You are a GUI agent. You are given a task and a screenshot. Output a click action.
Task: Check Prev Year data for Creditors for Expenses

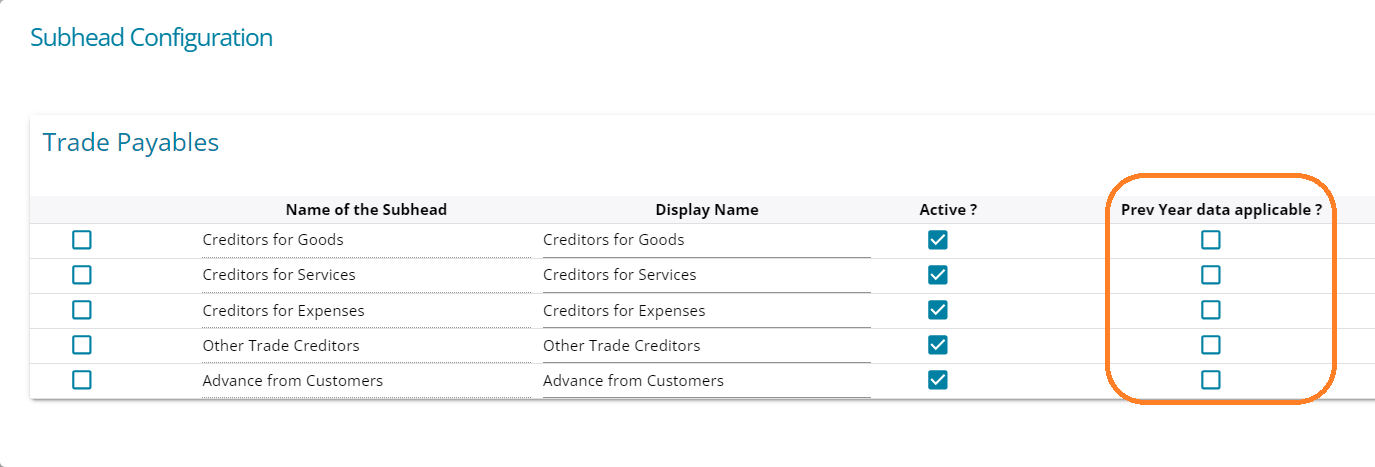(1211, 310)
